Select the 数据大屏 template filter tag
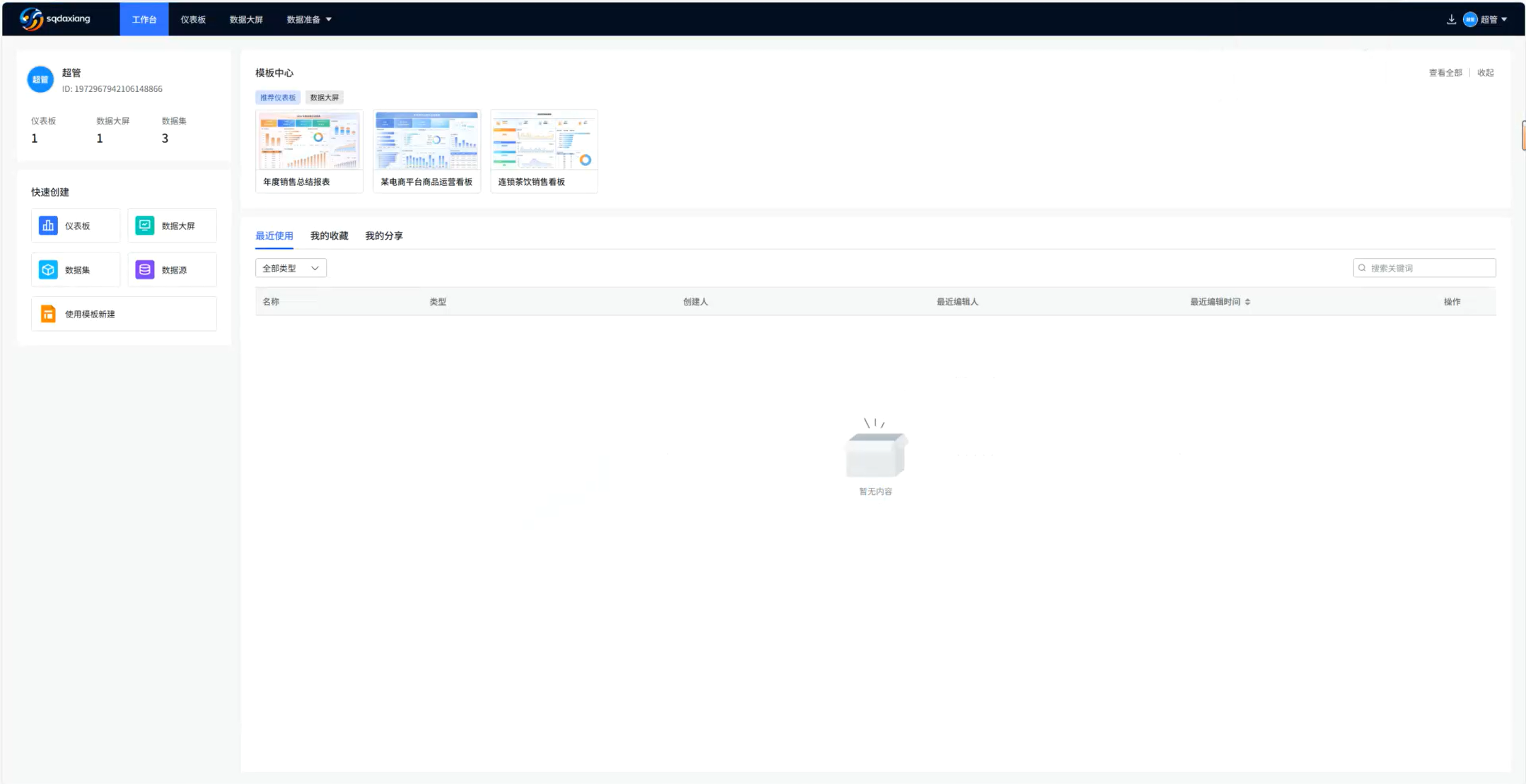 (x=325, y=98)
